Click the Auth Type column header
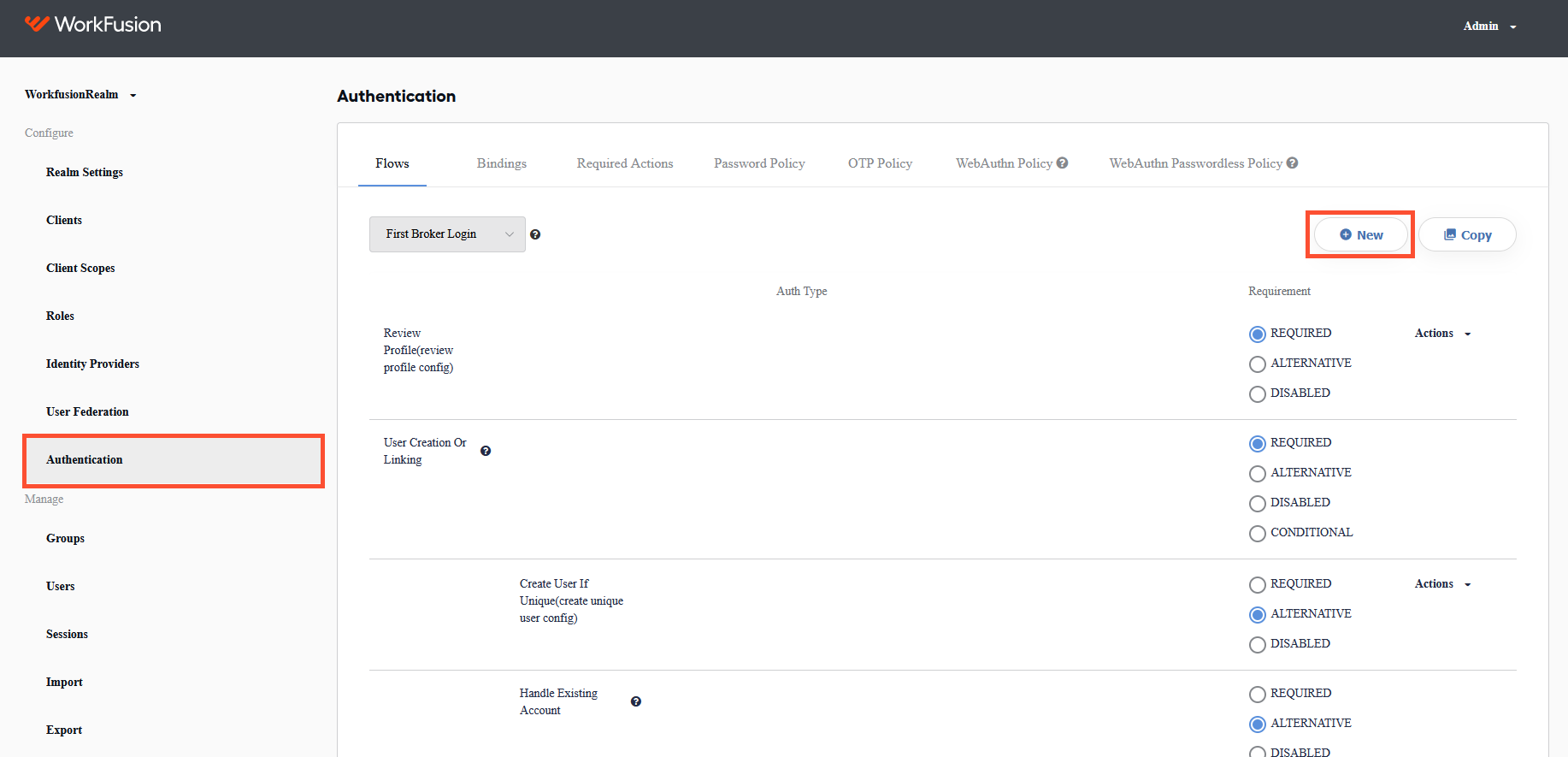1568x757 pixels. [802, 291]
